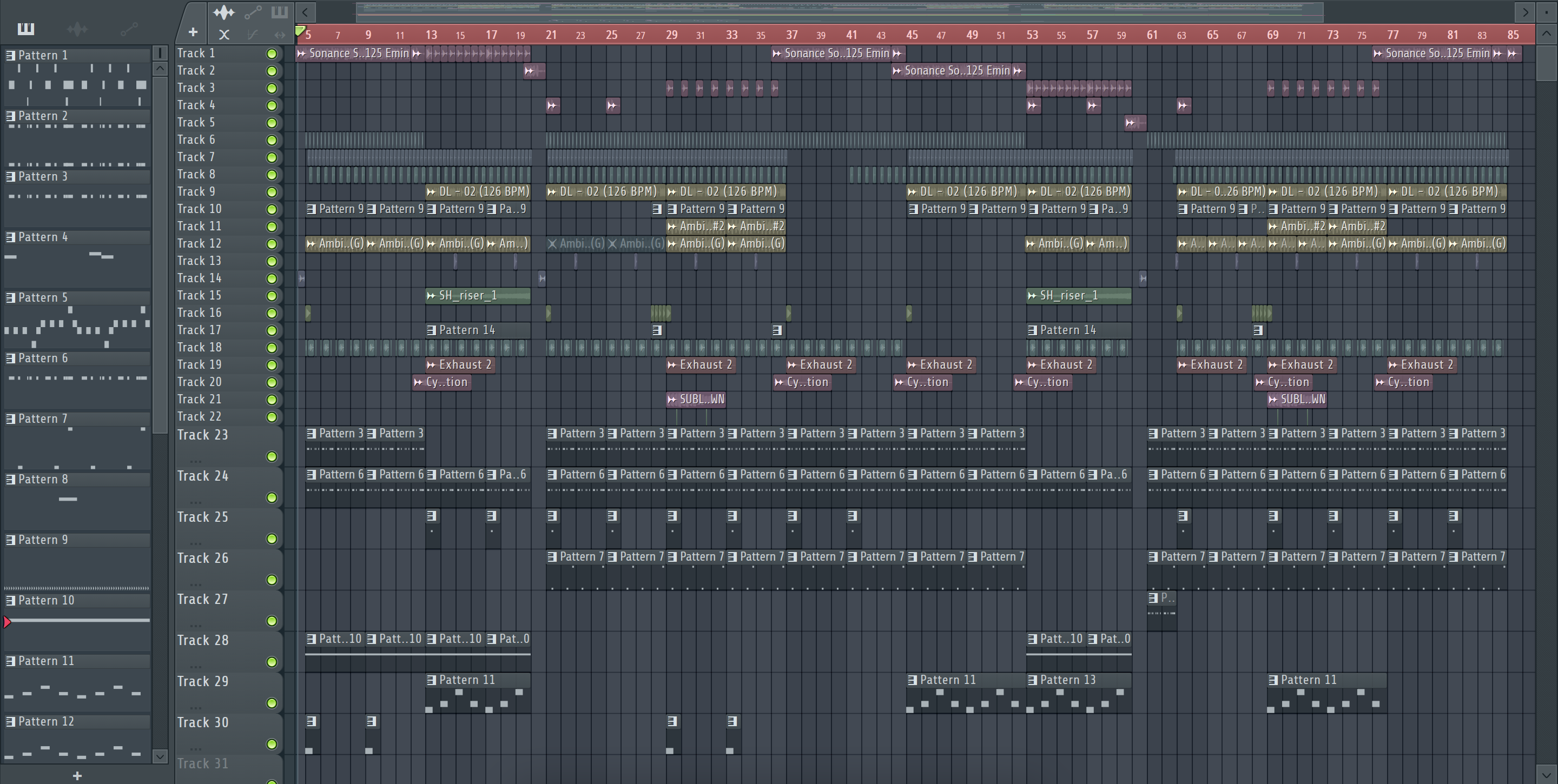Click the small audio clip on Track 2
The width and height of the screenshot is (1558, 784).
534,71
